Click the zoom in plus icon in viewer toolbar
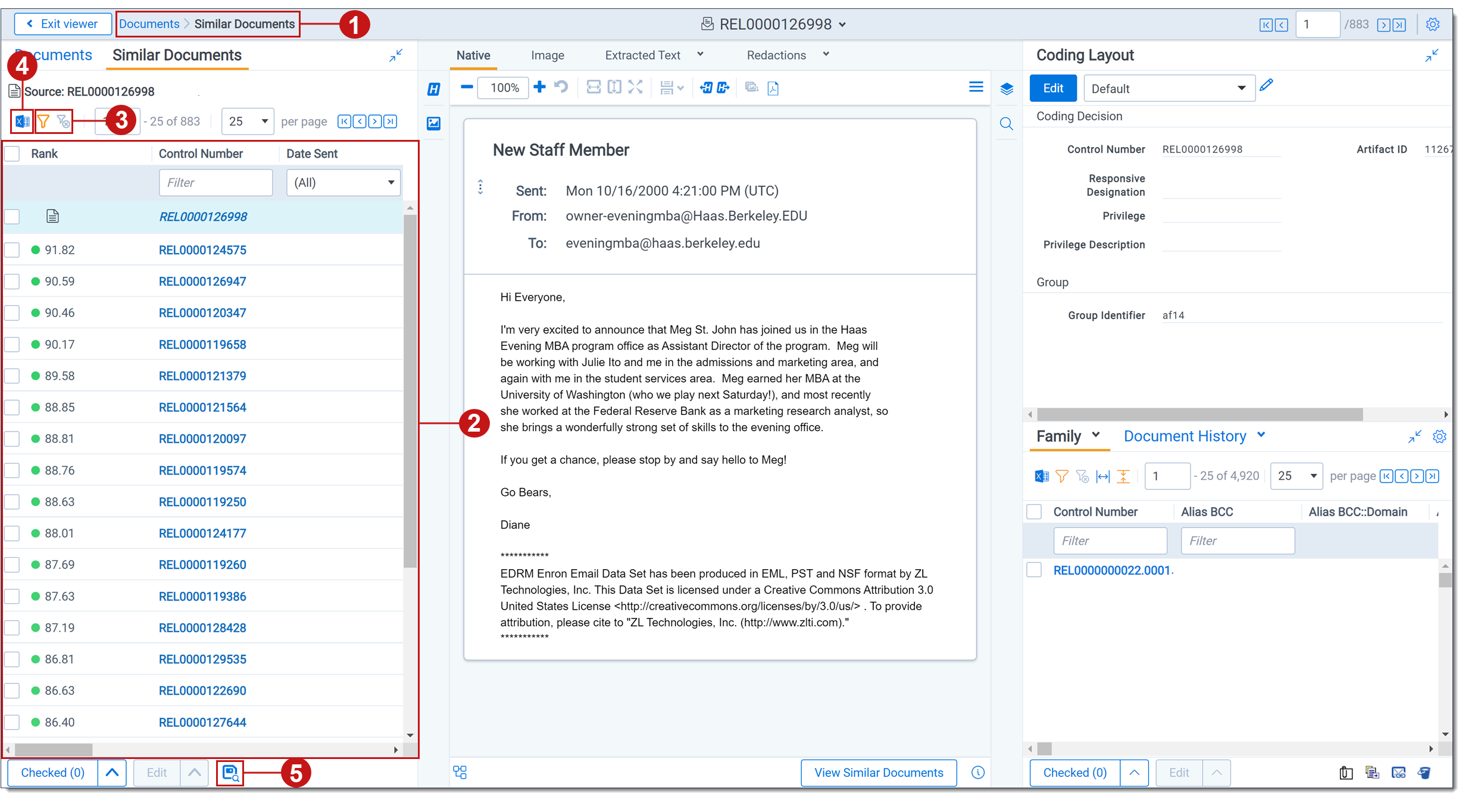Image resolution: width=1462 pixels, height=812 pixels. coord(539,88)
